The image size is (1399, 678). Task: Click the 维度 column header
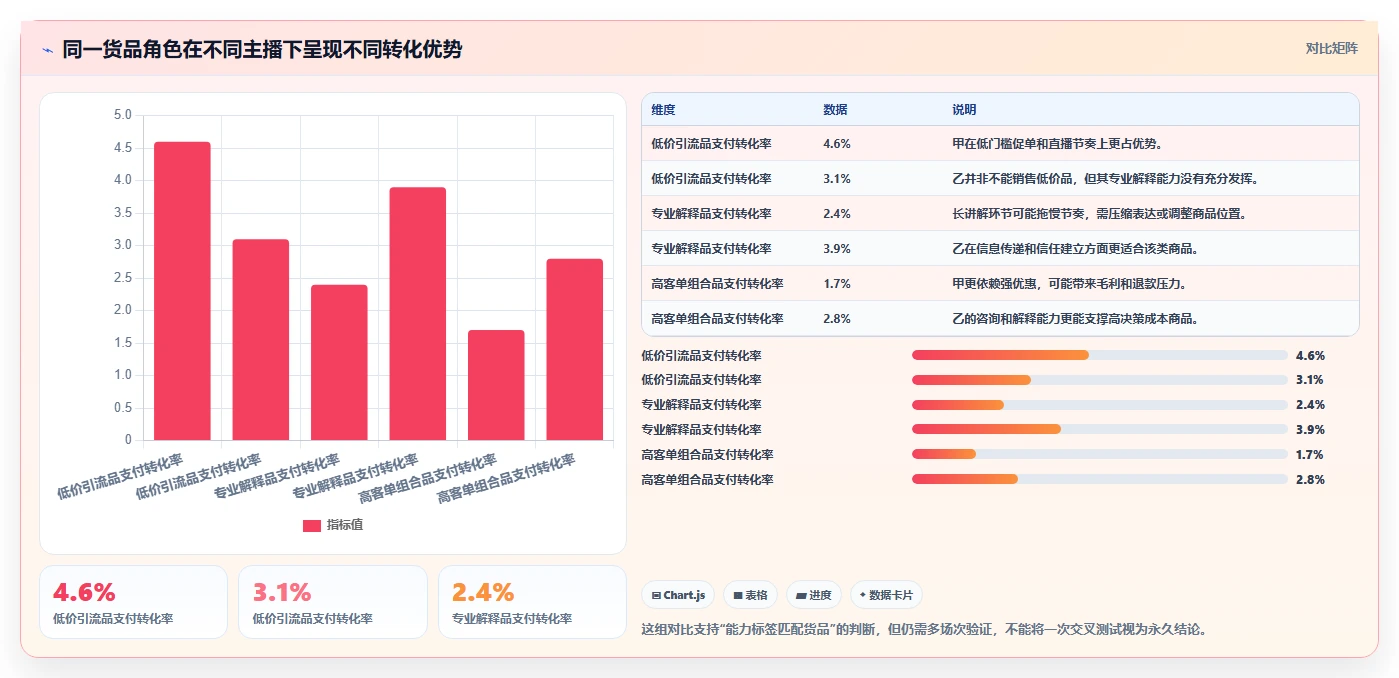click(663, 110)
